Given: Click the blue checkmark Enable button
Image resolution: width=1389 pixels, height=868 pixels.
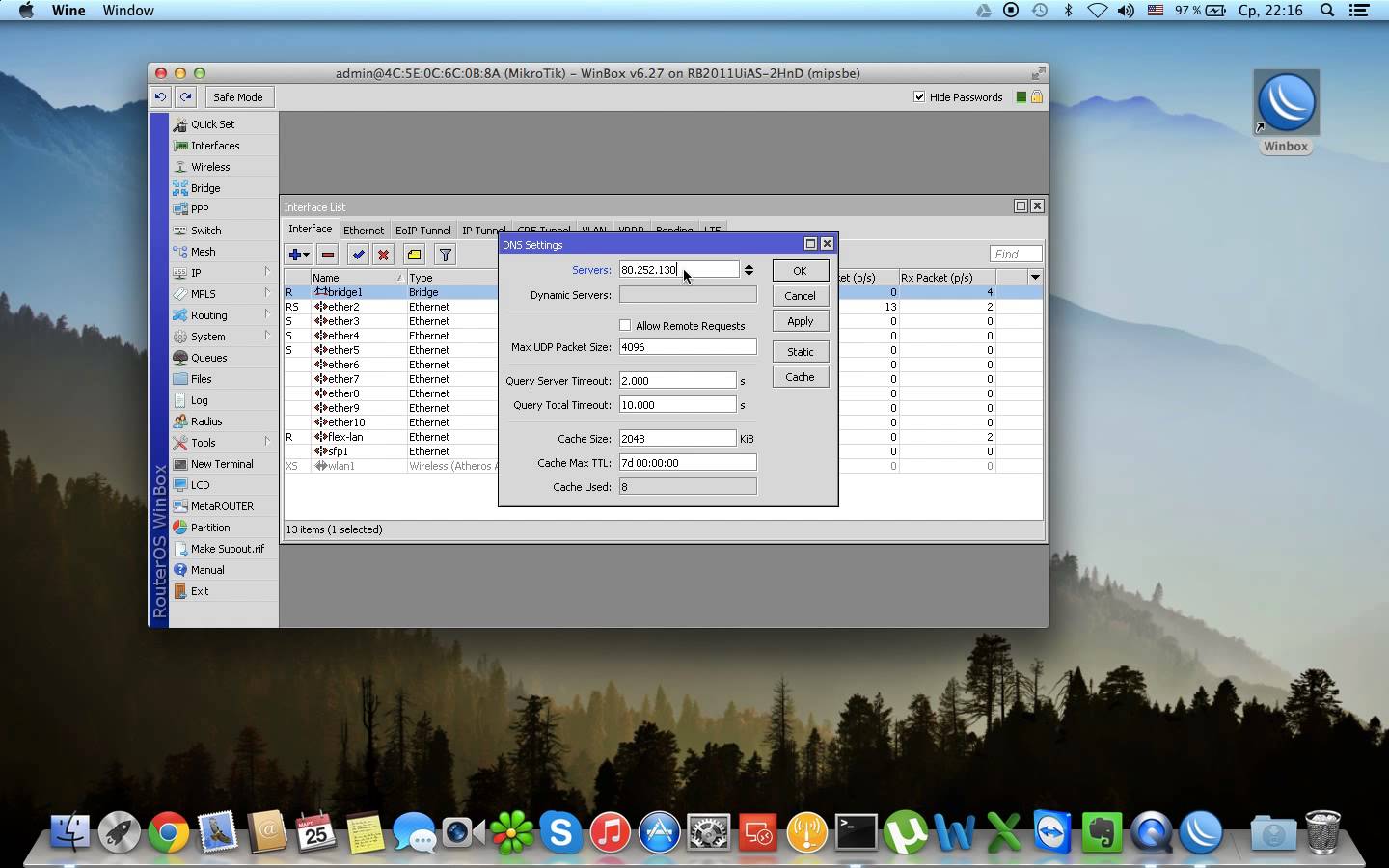Looking at the screenshot, I should click(358, 255).
